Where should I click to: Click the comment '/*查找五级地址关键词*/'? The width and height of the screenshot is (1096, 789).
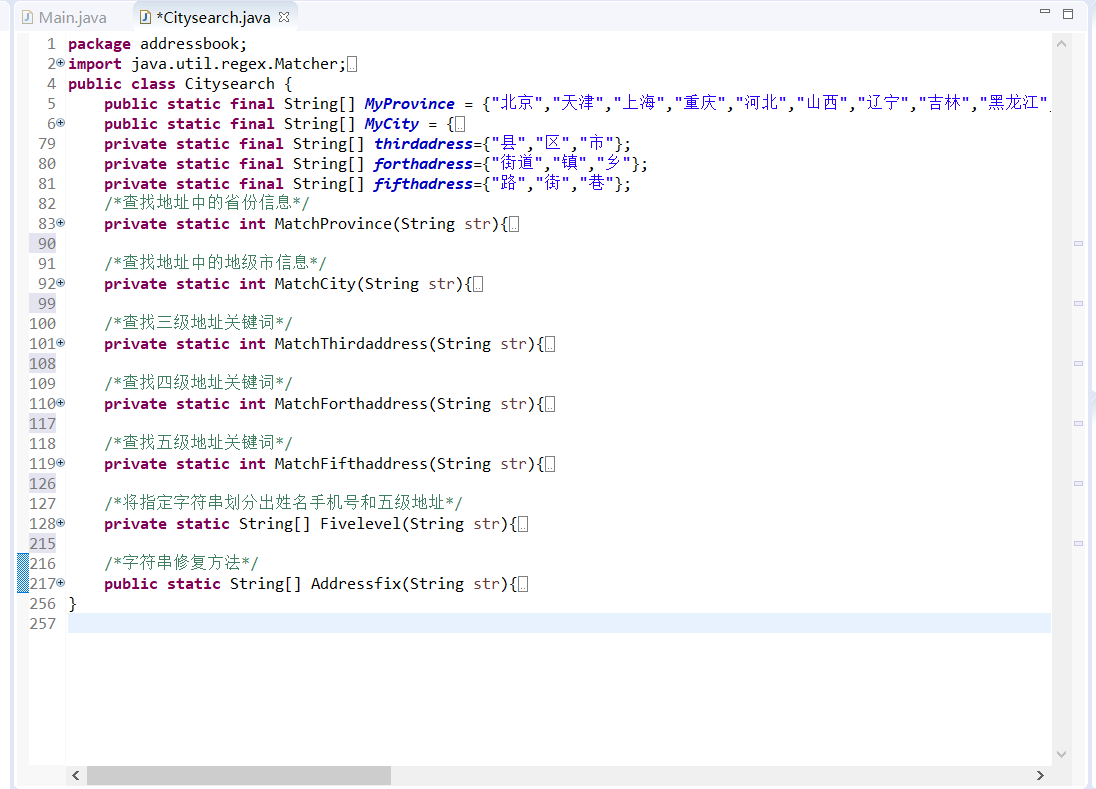click(199, 443)
